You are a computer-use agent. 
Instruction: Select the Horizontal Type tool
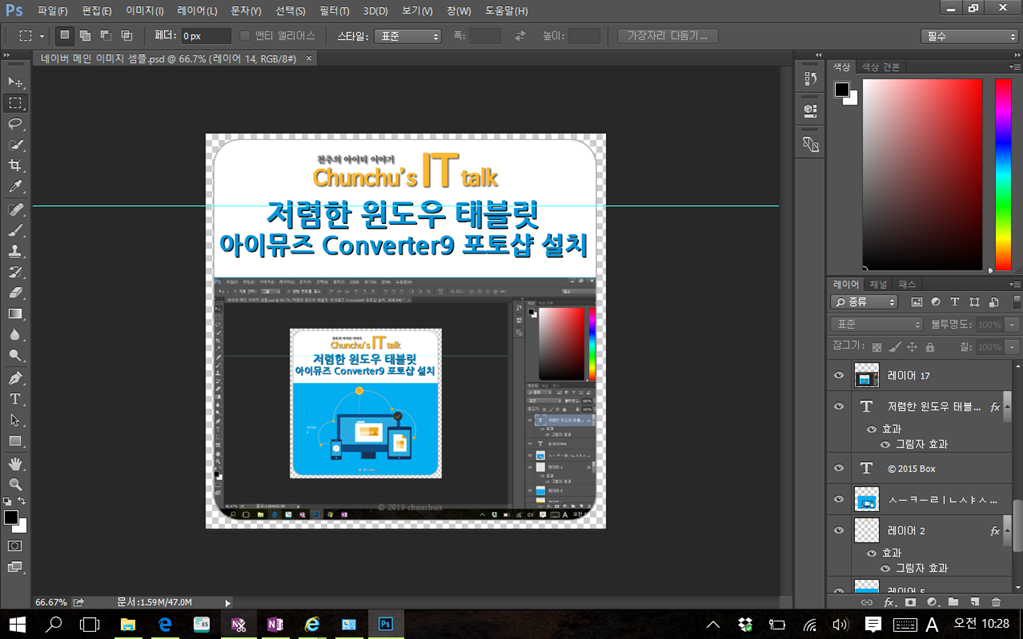[15, 399]
